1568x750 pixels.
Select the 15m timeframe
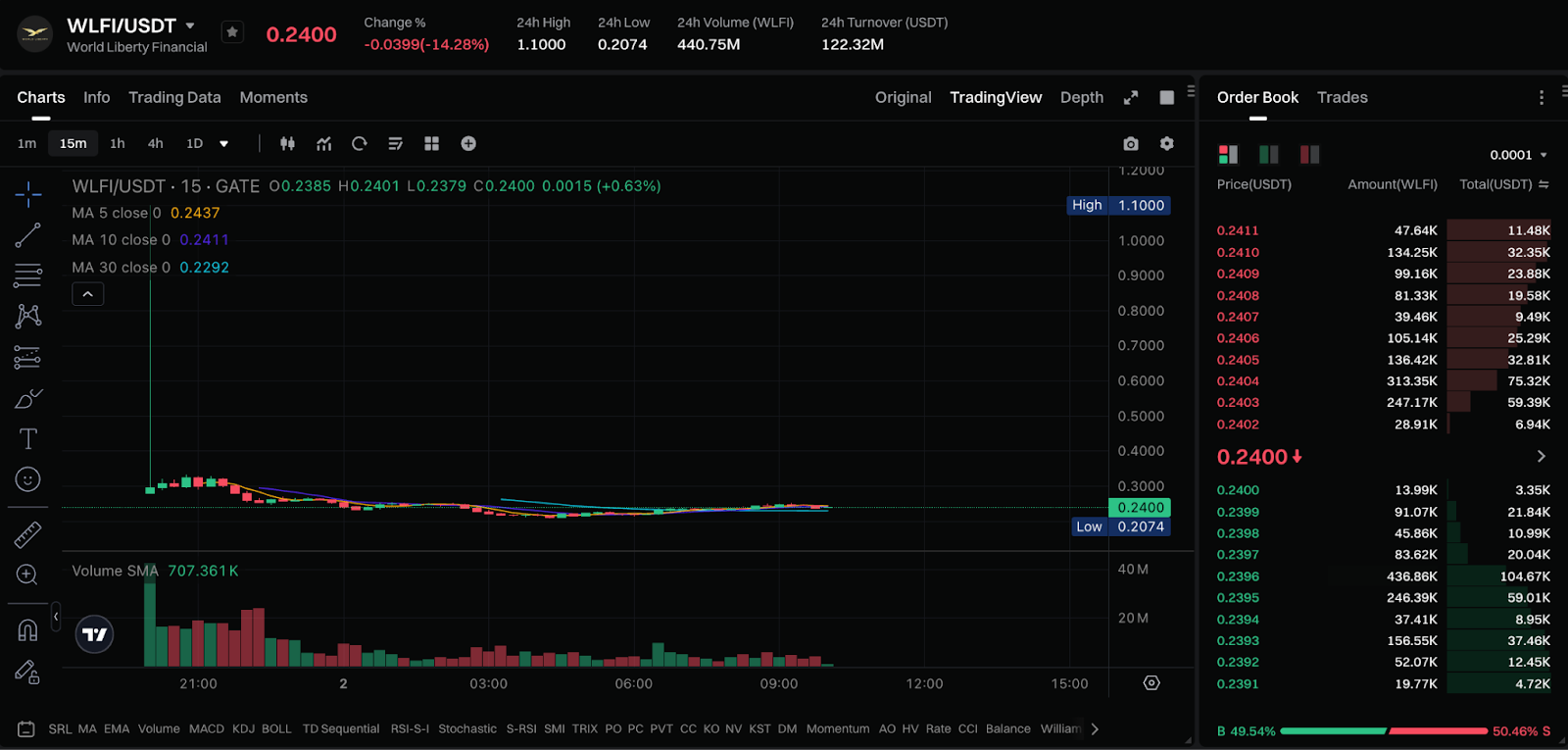(73, 143)
